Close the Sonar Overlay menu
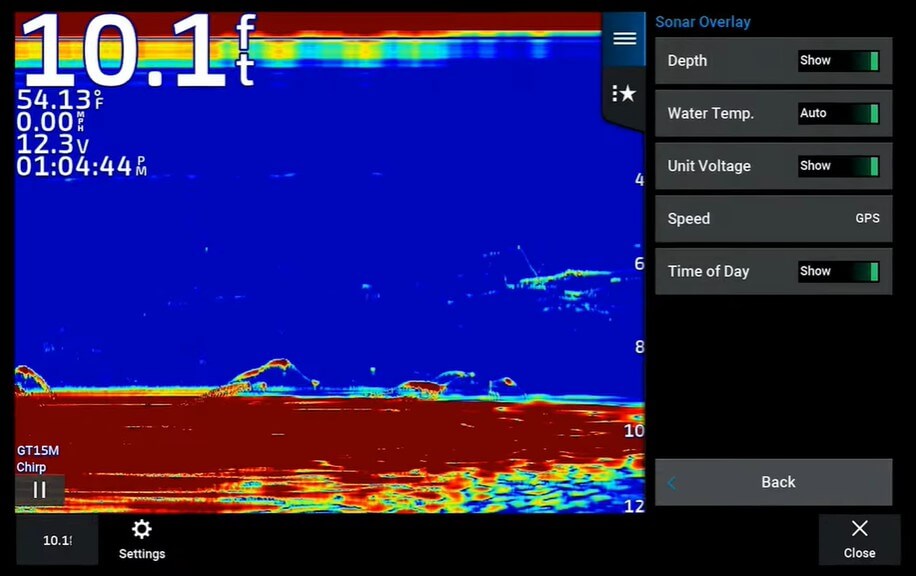The width and height of the screenshot is (916, 576). click(x=859, y=540)
